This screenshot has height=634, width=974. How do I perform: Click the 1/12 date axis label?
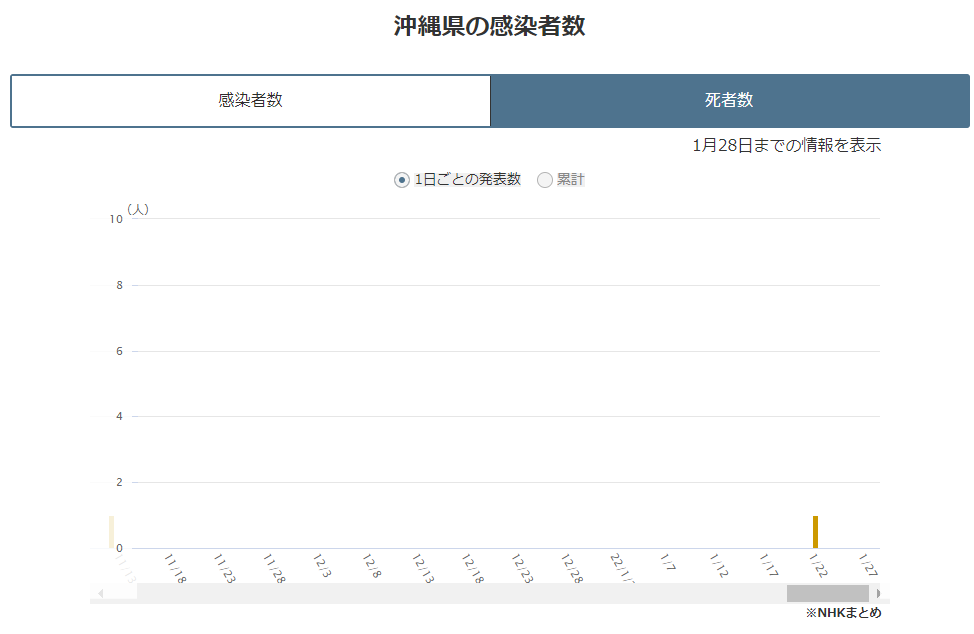[719, 566]
